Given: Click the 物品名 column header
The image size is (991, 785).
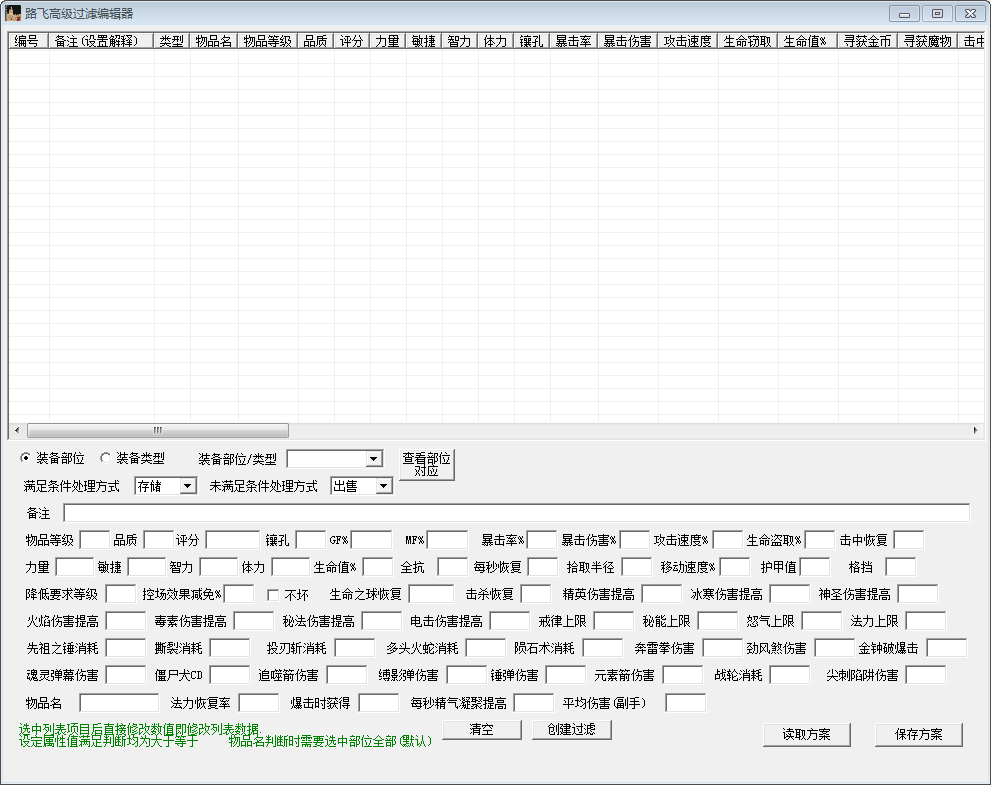Looking at the screenshot, I should point(214,41).
